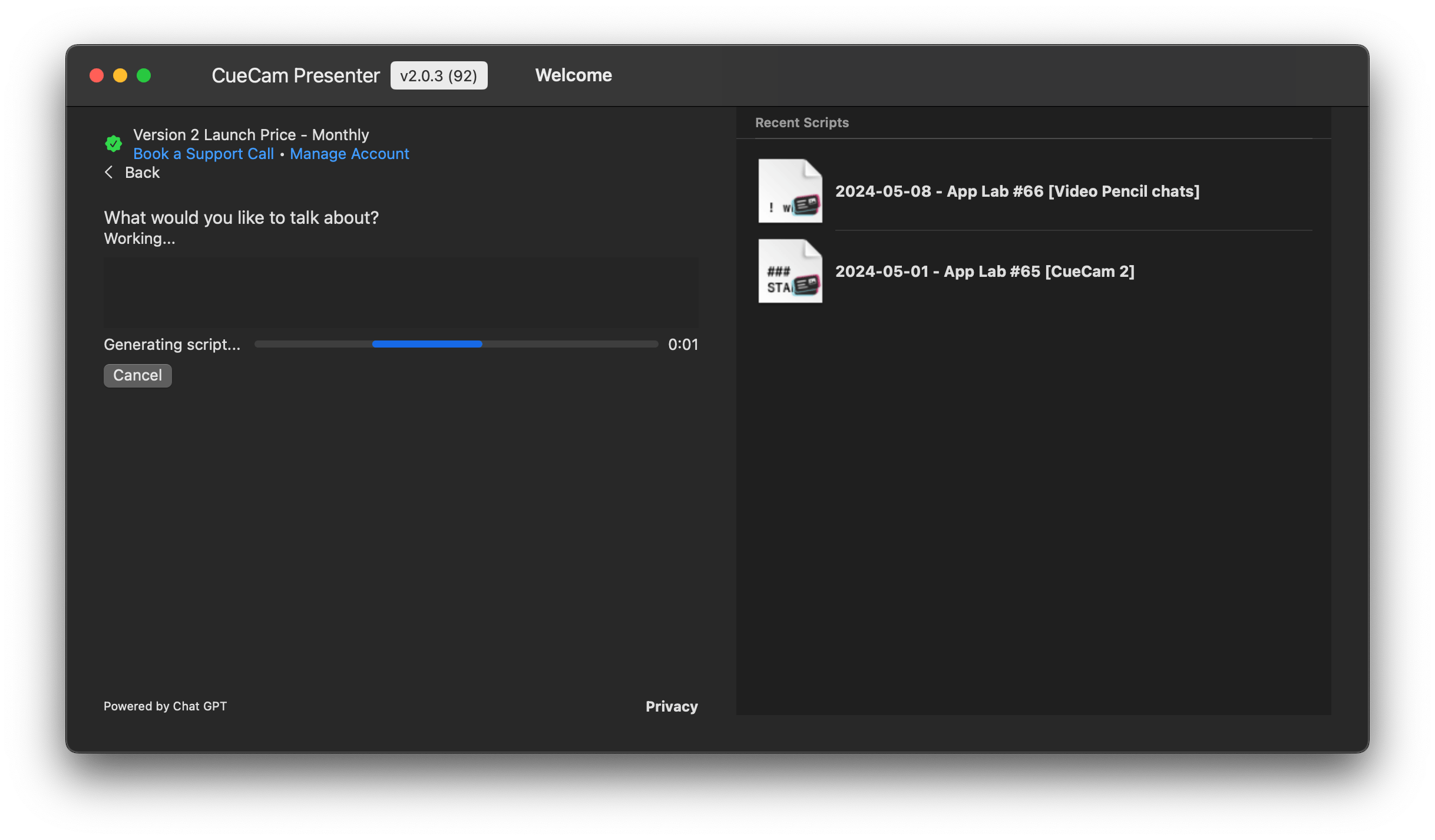
Task: Open App Lab #66 script file icon
Action: point(789,191)
